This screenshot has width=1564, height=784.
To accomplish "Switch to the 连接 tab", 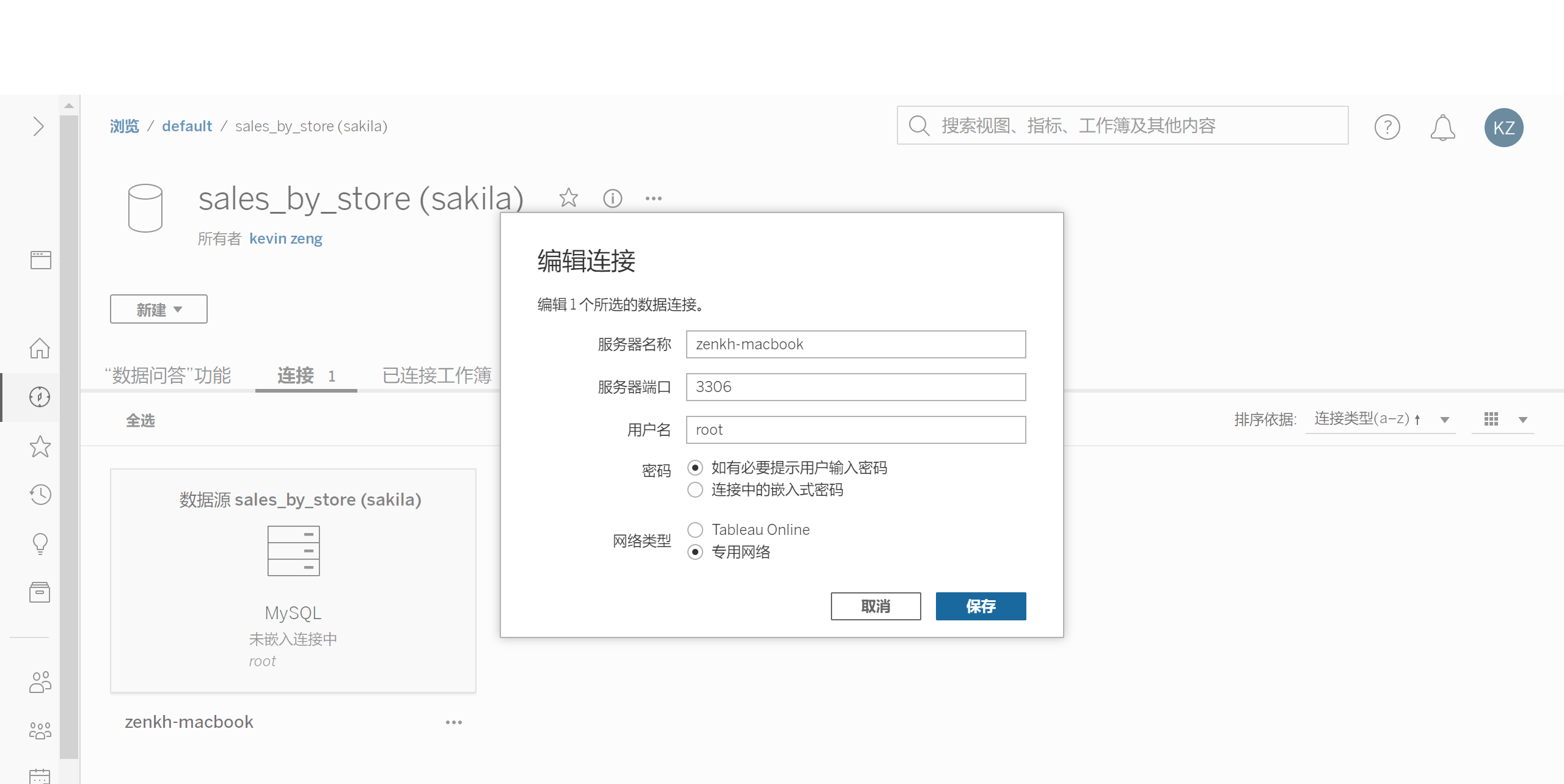I will 306,375.
